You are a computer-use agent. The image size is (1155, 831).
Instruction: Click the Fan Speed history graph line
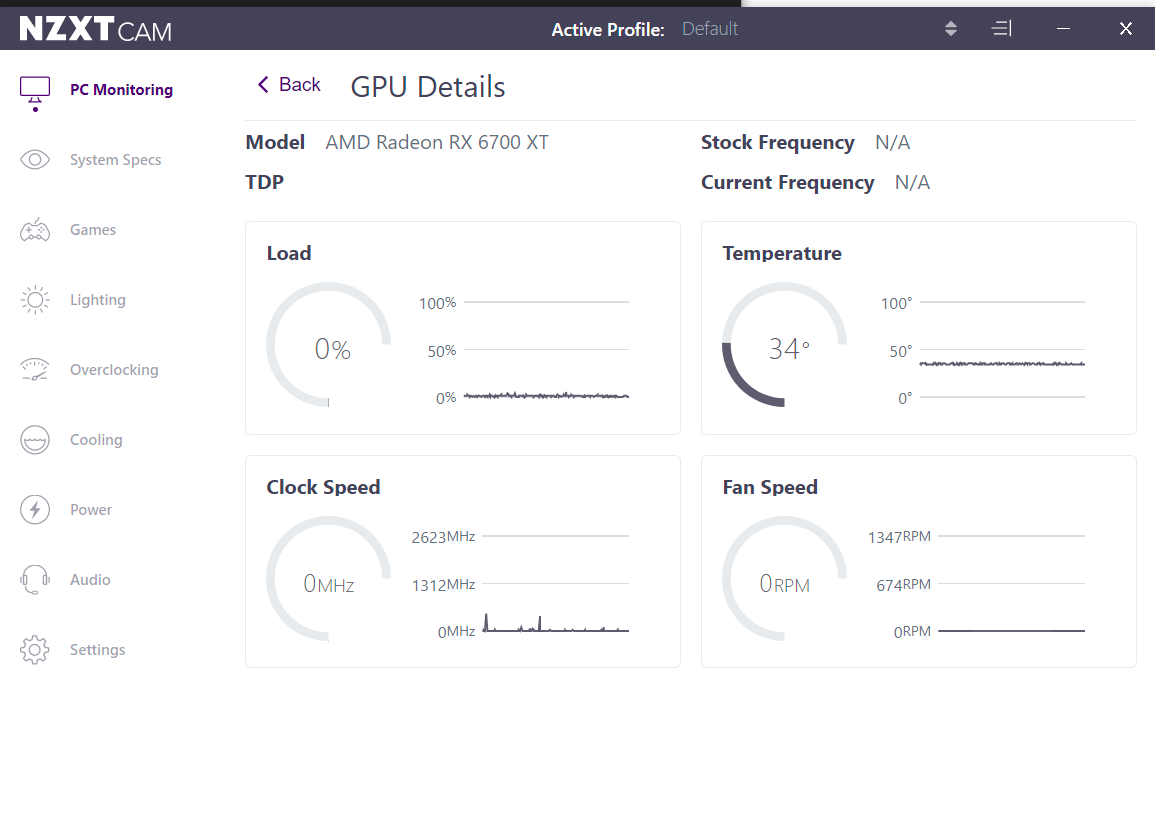[x=1011, y=631]
